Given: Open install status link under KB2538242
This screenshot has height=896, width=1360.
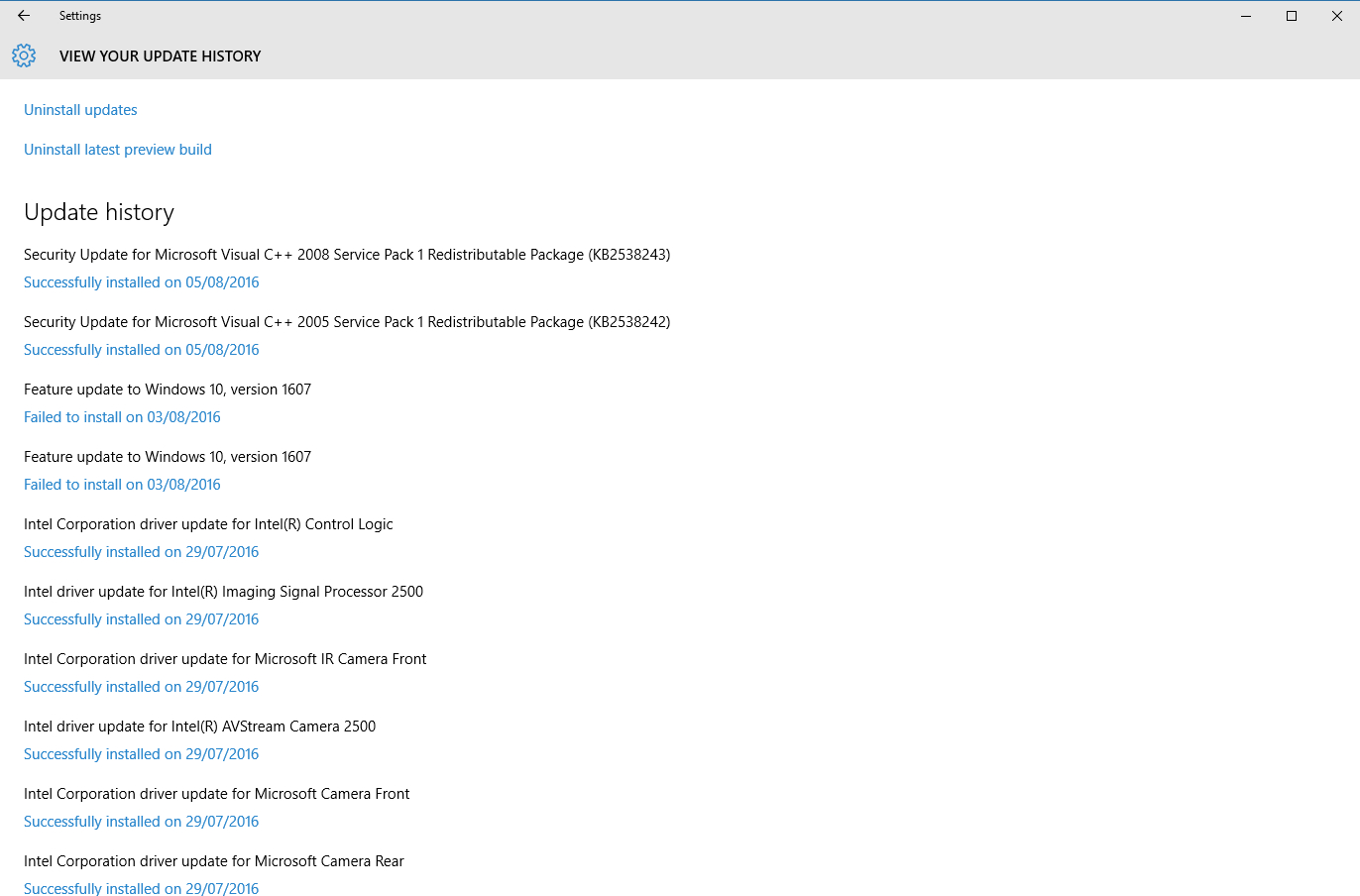Looking at the screenshot, I should [x=142, y=350].
